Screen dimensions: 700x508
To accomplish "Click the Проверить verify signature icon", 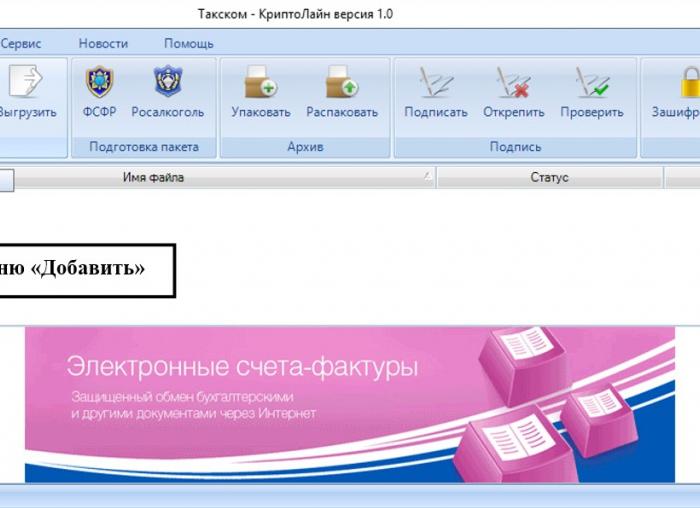I will pyautogui.click(x=592, y=82).
